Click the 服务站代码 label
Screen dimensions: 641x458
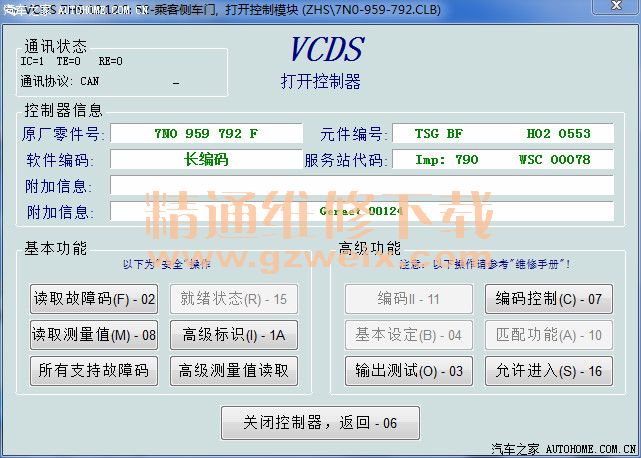pyautogui.click(x=344, y=160)
